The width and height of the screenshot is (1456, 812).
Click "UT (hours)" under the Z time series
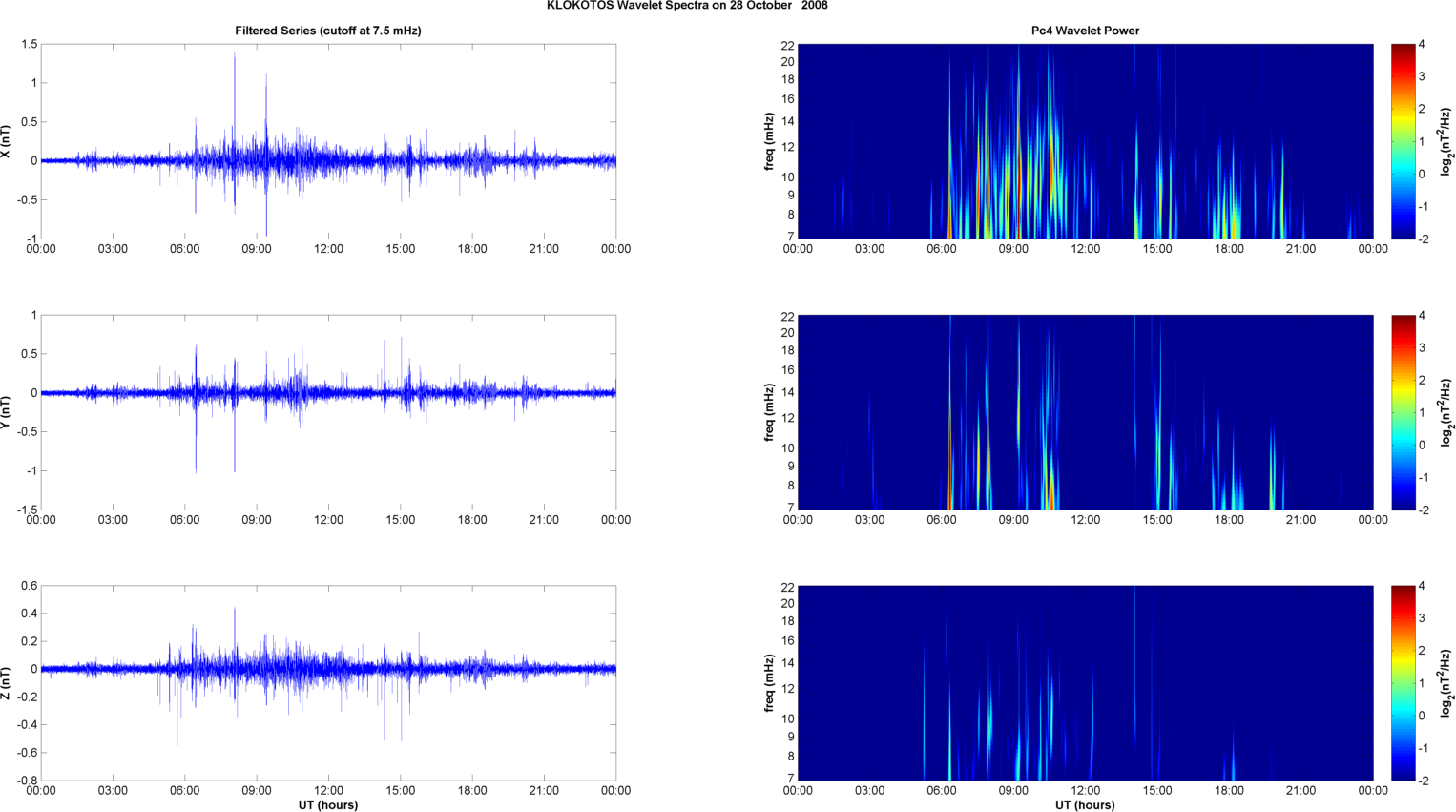coord(328,805)
